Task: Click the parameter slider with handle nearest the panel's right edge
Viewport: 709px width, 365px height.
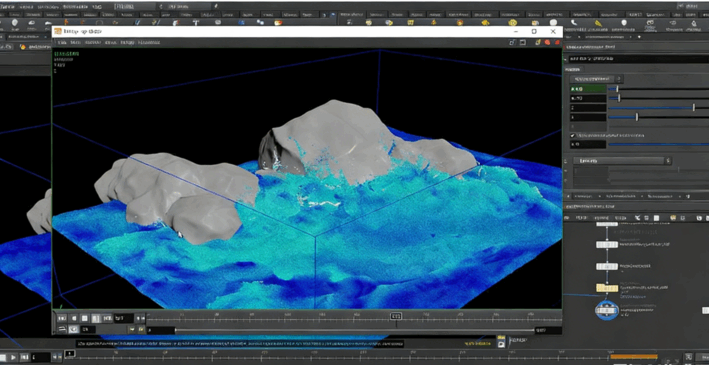Action: point(659,108)
